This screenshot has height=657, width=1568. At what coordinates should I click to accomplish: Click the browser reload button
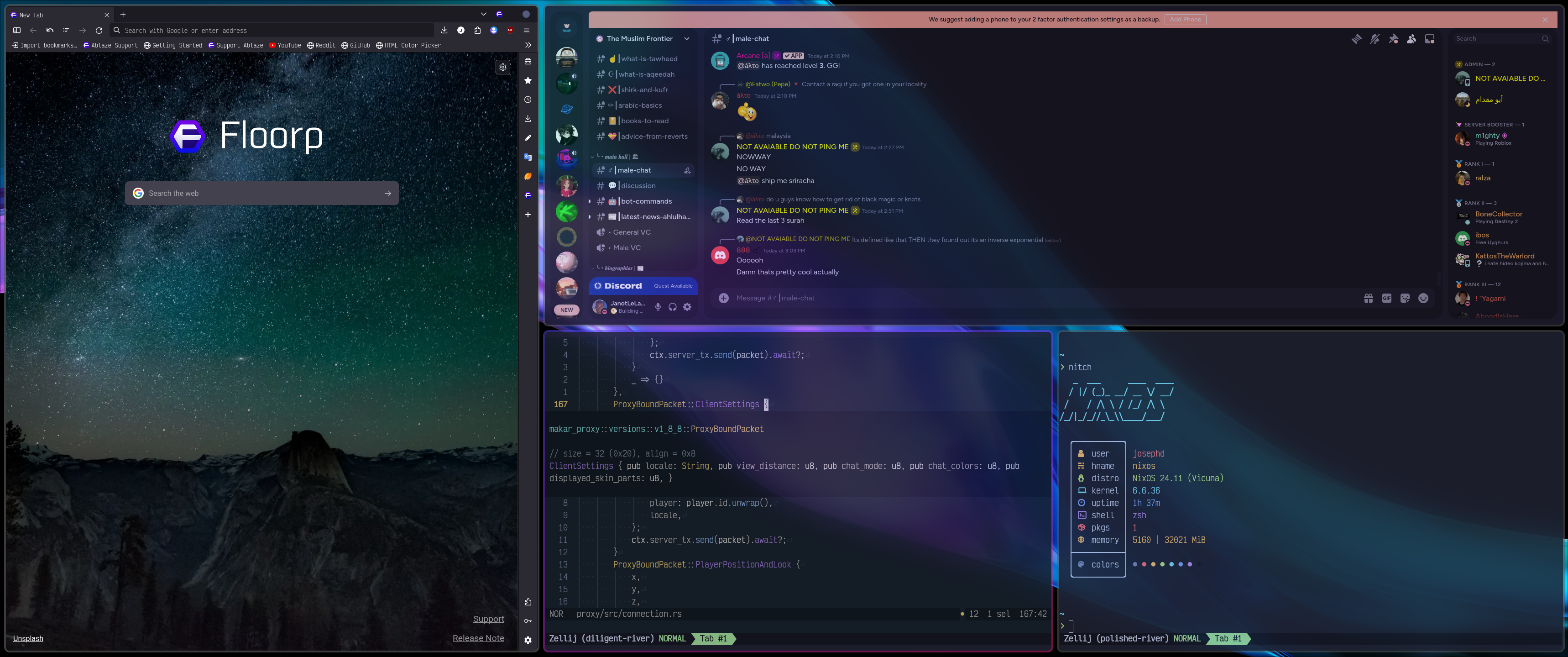click(99, 31)
